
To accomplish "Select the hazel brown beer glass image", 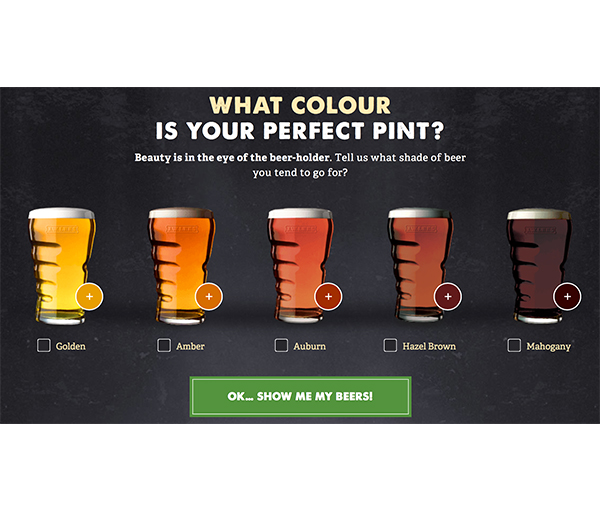I will pyautogui.click(x=420, y=266).
